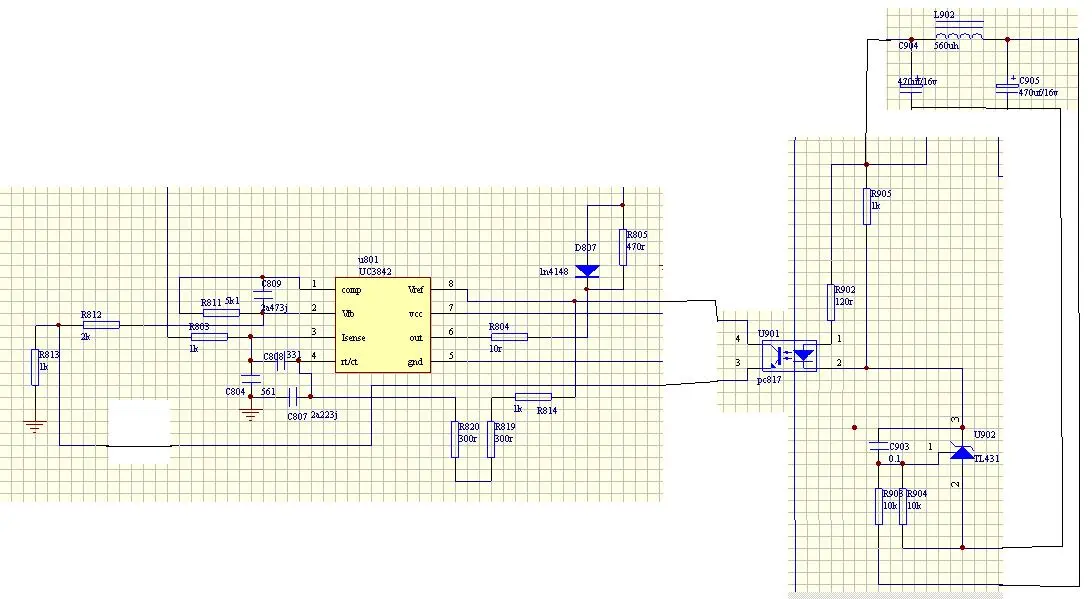The height and width of the screenshot is (599, 1092).
Task: Click the '5k1' resistor value
Action: pos(233,301)
